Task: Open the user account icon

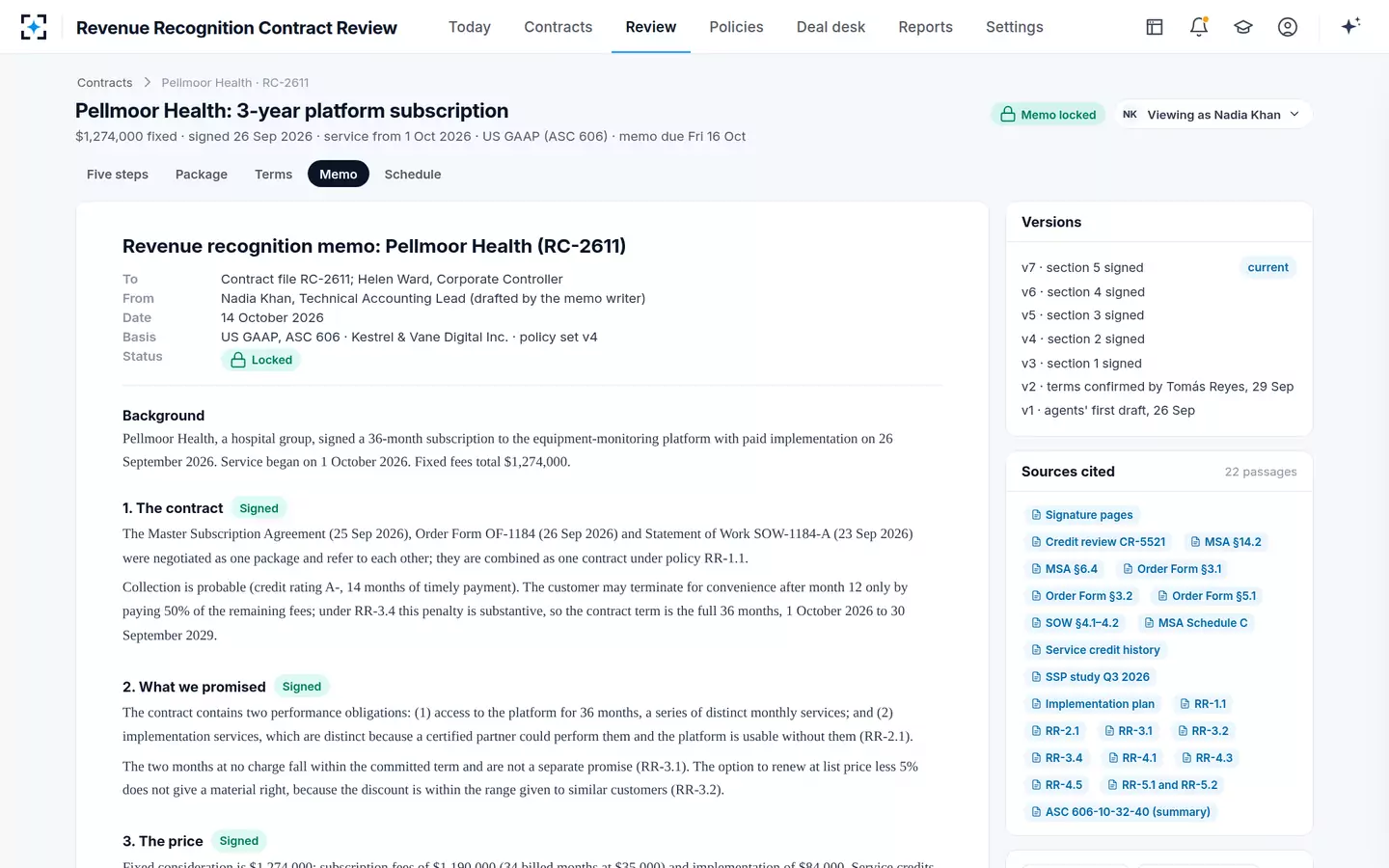Action: click(x=1288, y=27)
